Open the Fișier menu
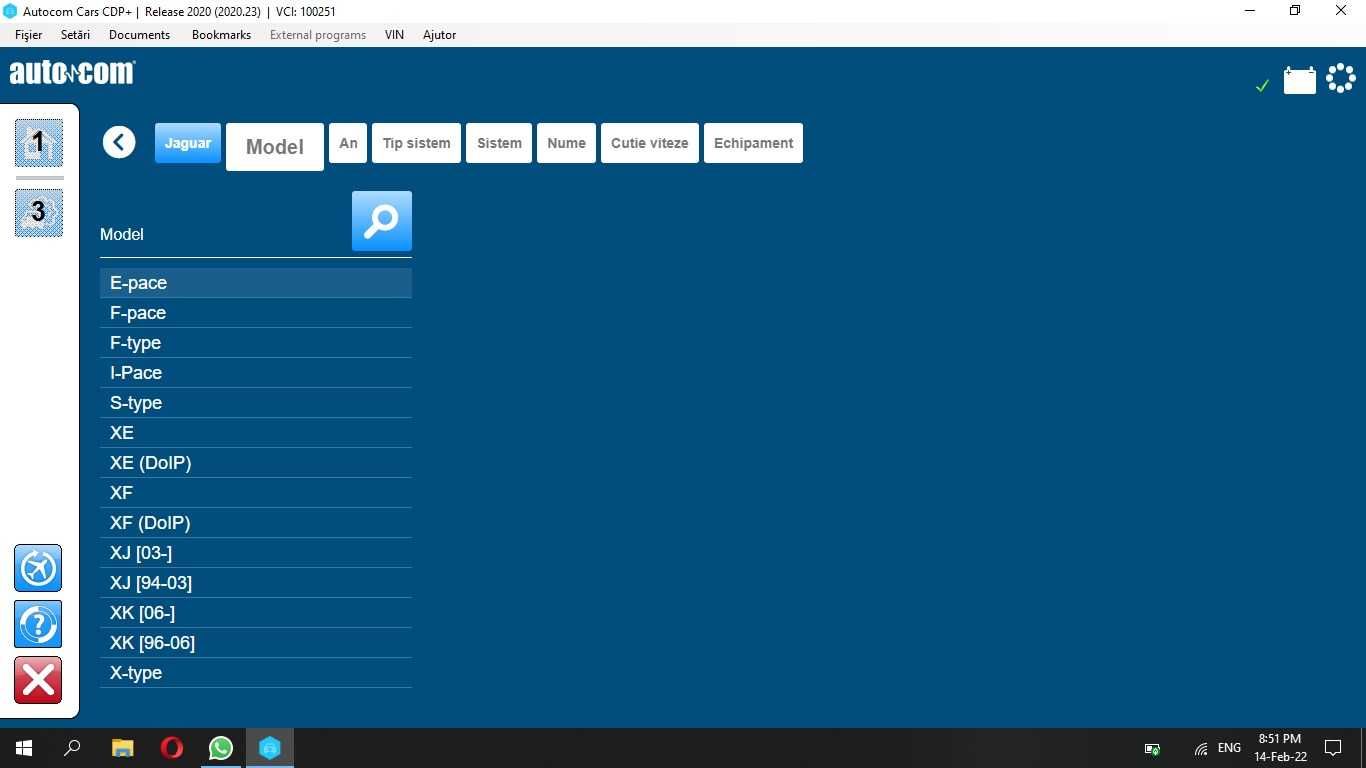 [x=29, y=34]
